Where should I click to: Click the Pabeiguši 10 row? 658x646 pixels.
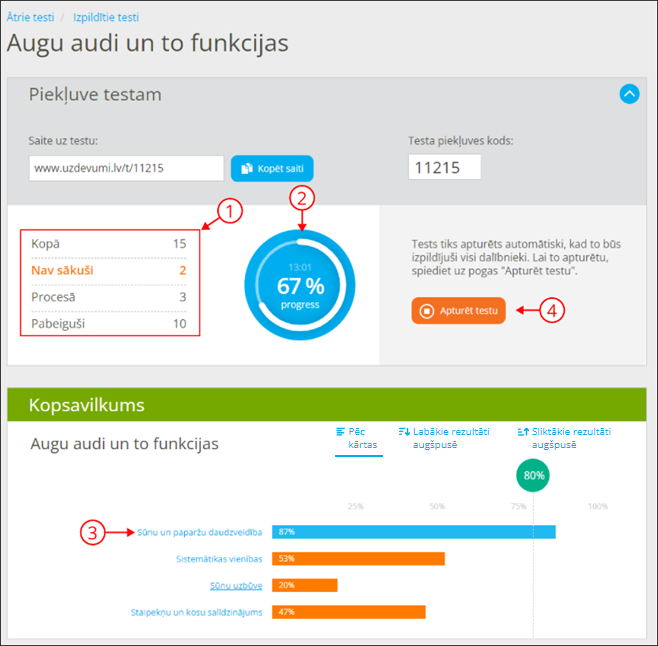coord(109,324)
